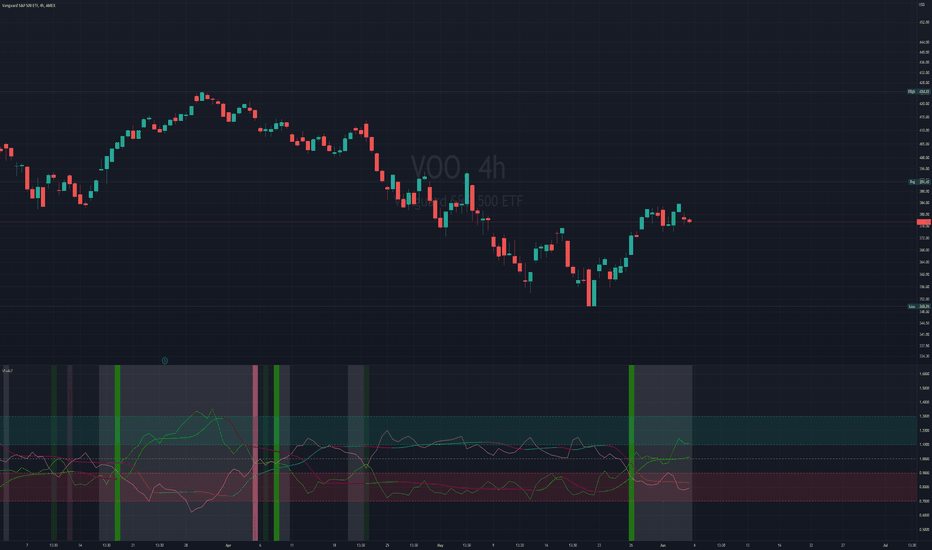Click the Low price label on price axis
The width and height of the screenshot is (932, 550).
[919, 306]
